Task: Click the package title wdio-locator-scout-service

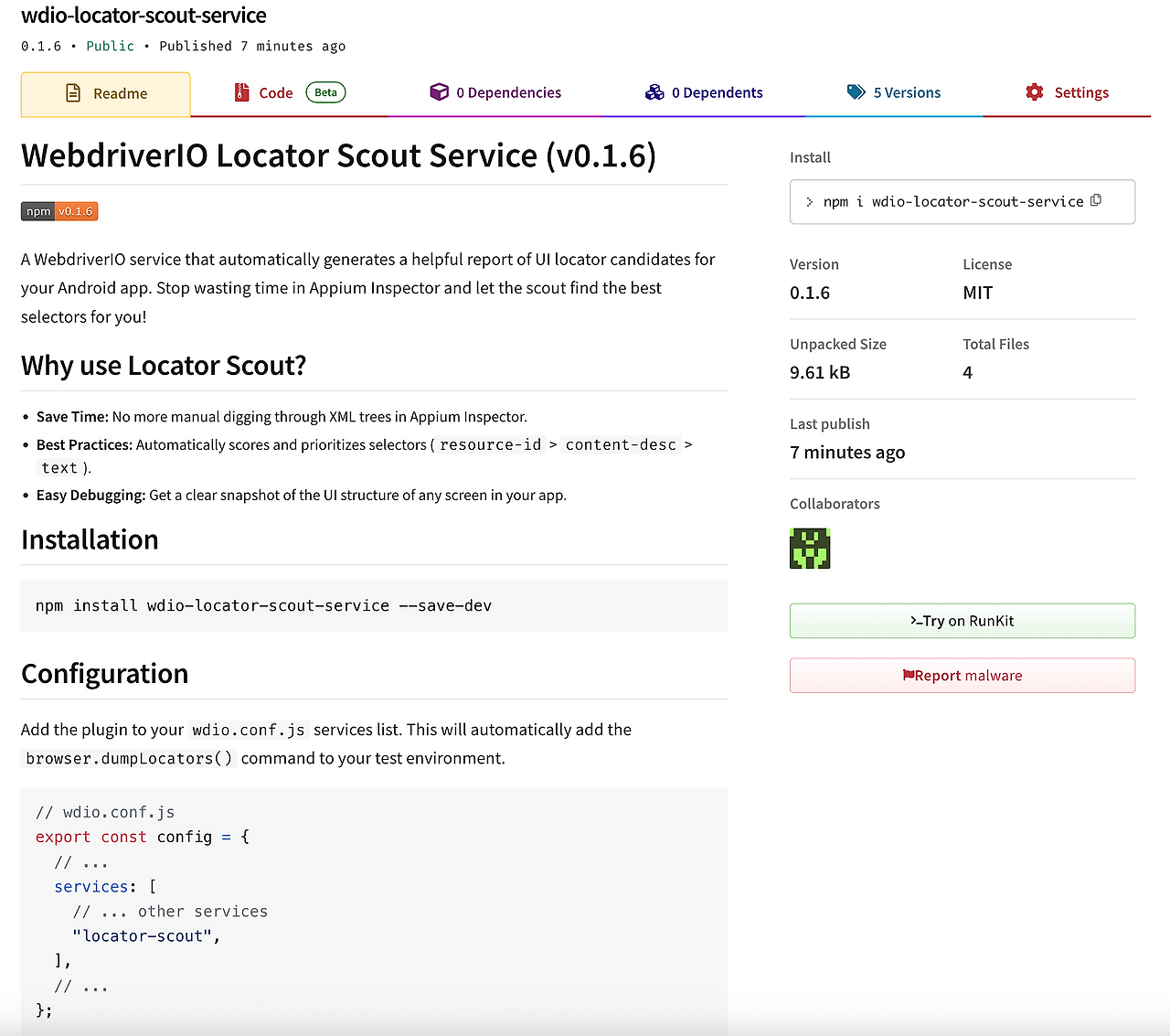Action: [144, 16]
